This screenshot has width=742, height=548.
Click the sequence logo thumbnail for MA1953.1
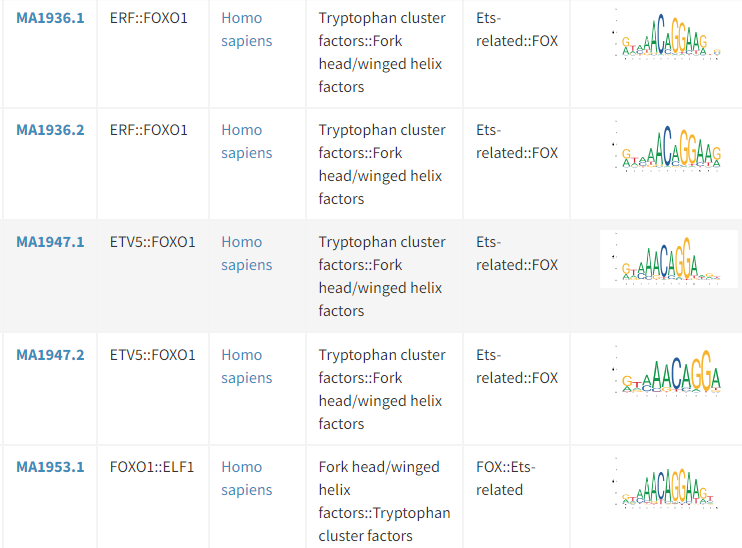pyautogui.click(x=669, y=484)
